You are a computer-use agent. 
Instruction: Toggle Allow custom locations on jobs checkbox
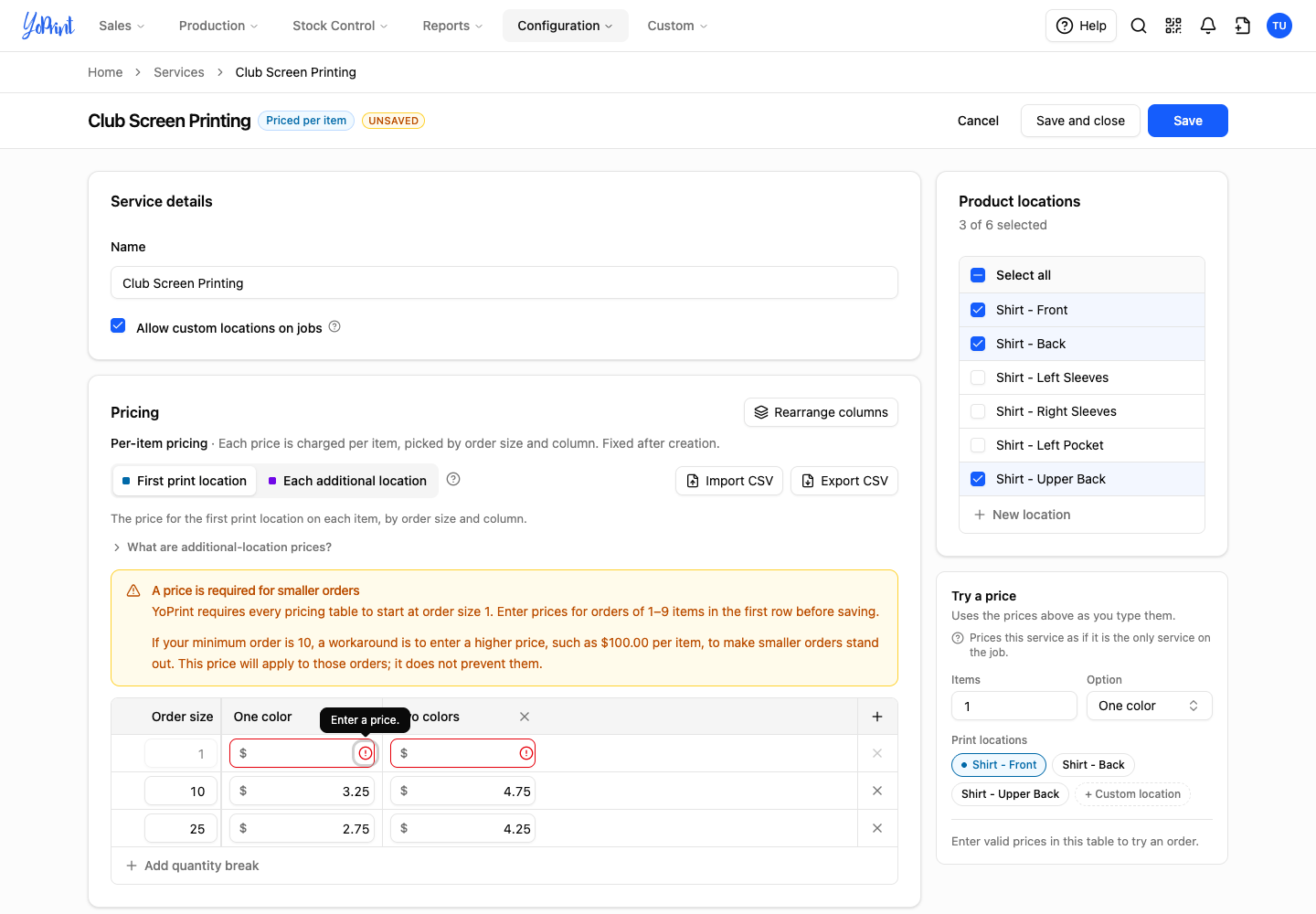[x=118, y=325]
